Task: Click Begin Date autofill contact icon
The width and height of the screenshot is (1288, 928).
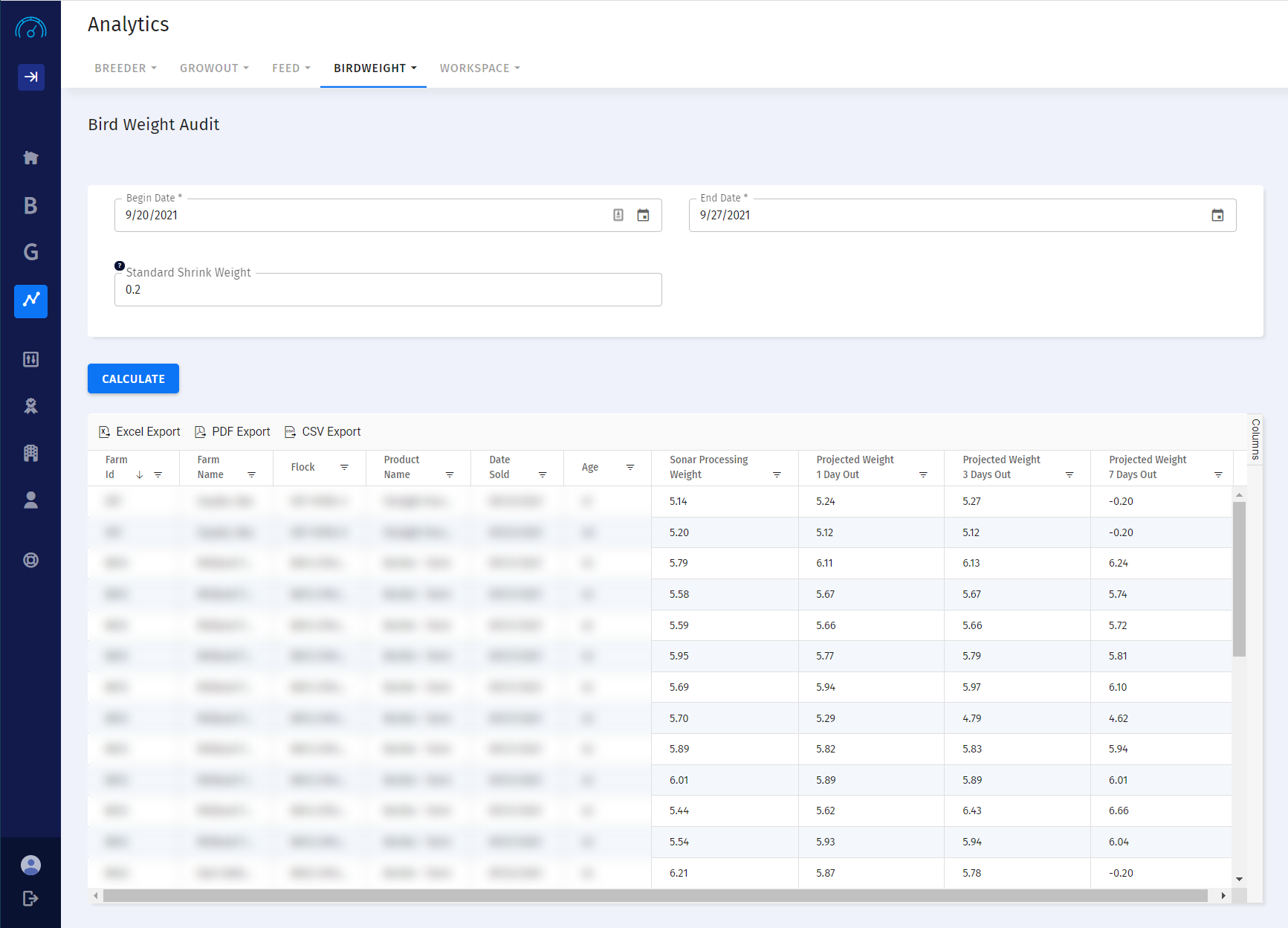Action: tap(618, 215)
